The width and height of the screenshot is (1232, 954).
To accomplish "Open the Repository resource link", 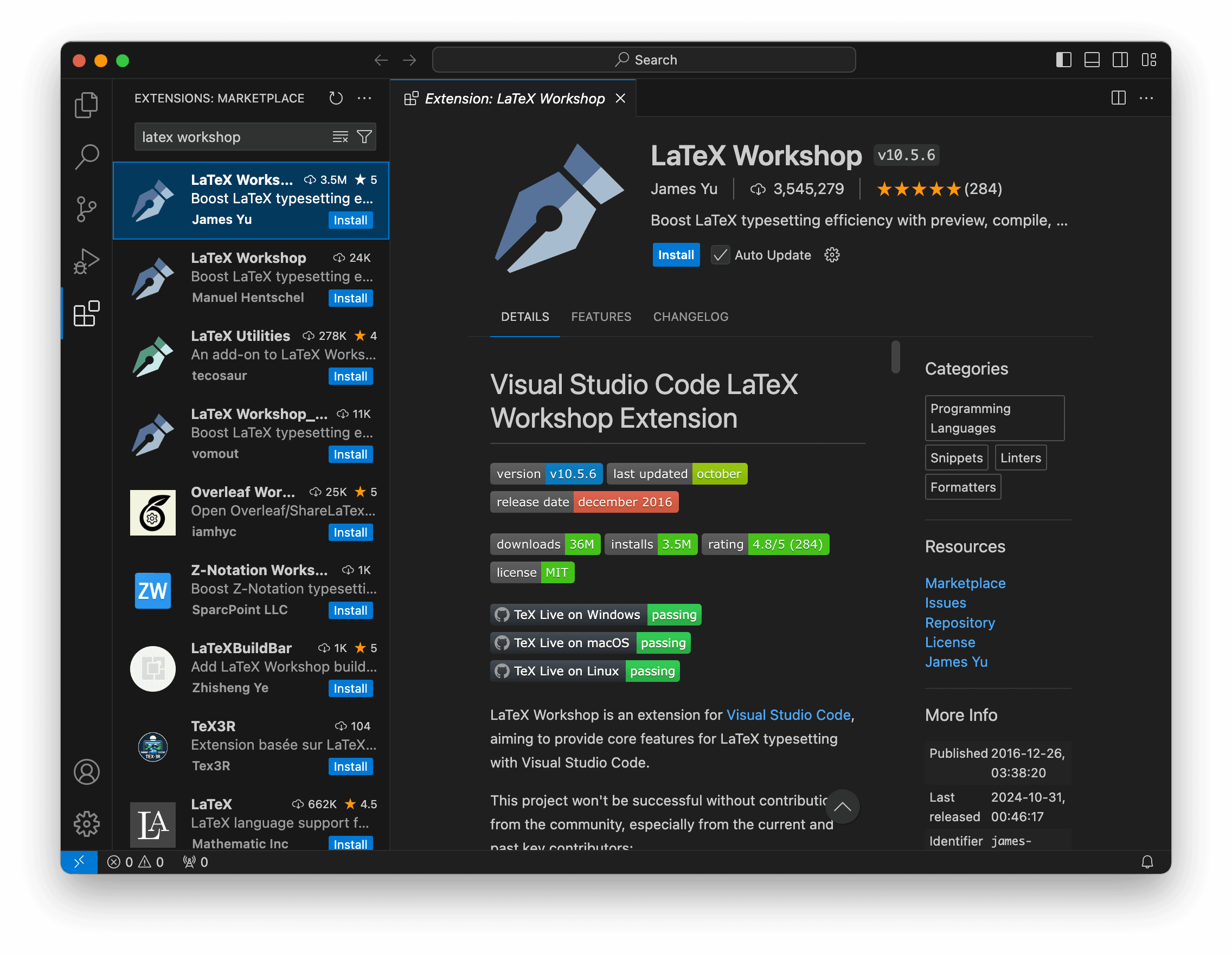I will point(960,622).
